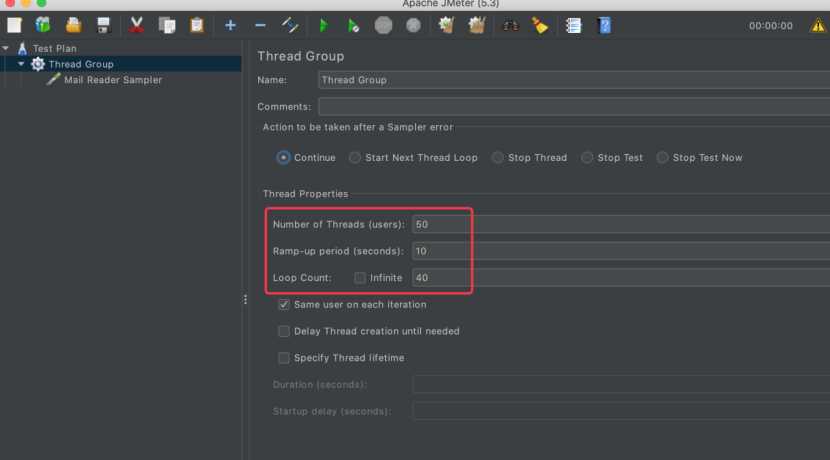Click the panel divider handle dots
830x460 pixels.
point(245,300)
